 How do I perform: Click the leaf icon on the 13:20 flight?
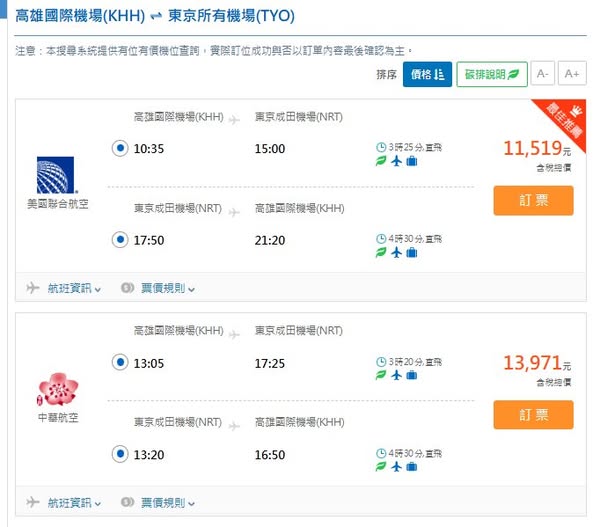[x=381, y=465]
